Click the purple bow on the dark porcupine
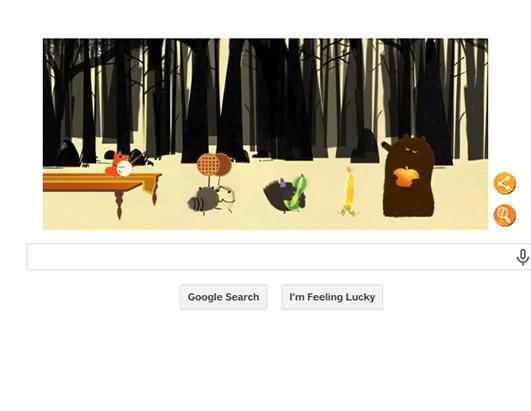 (281, 183)
